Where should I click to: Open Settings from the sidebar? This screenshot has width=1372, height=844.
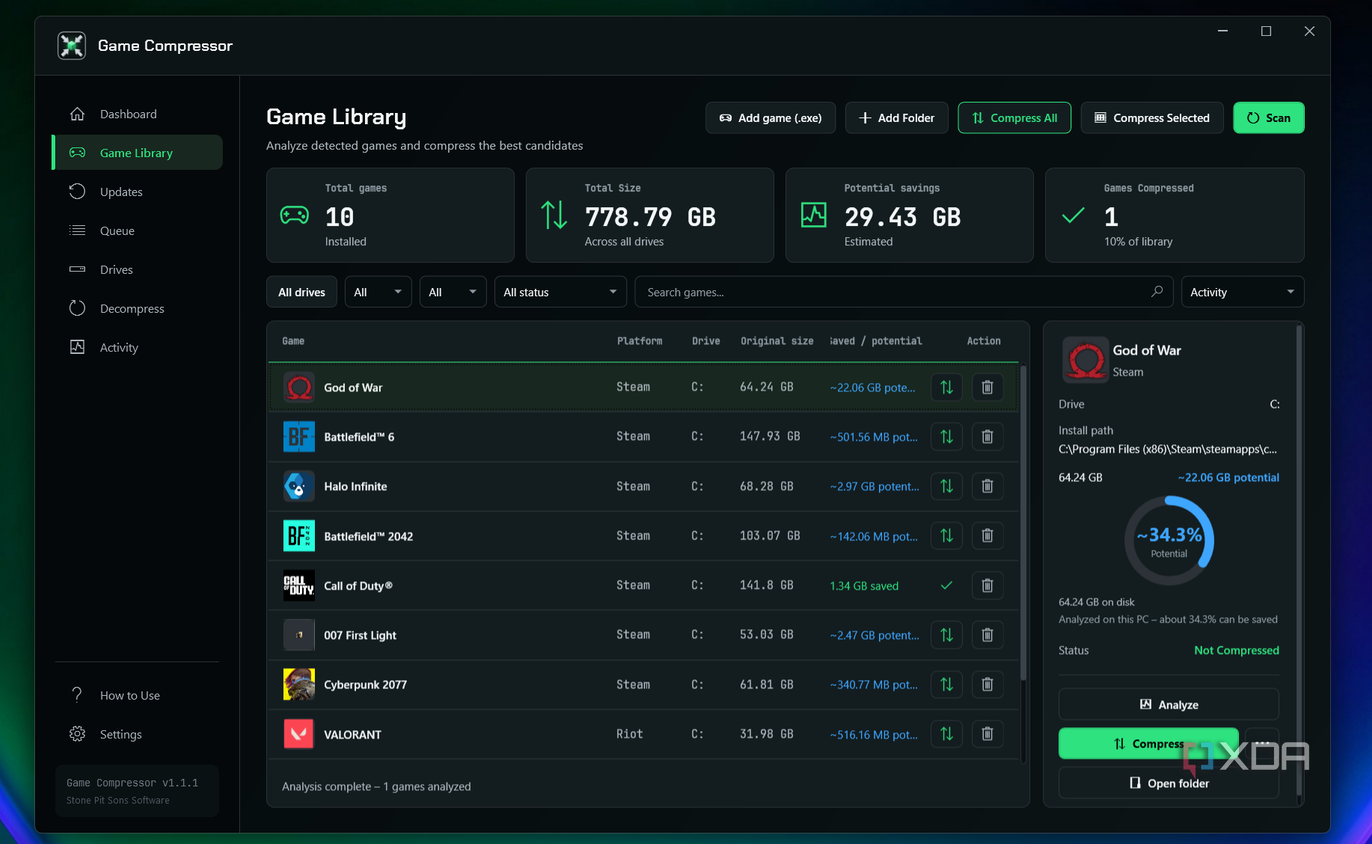(137, 735)
